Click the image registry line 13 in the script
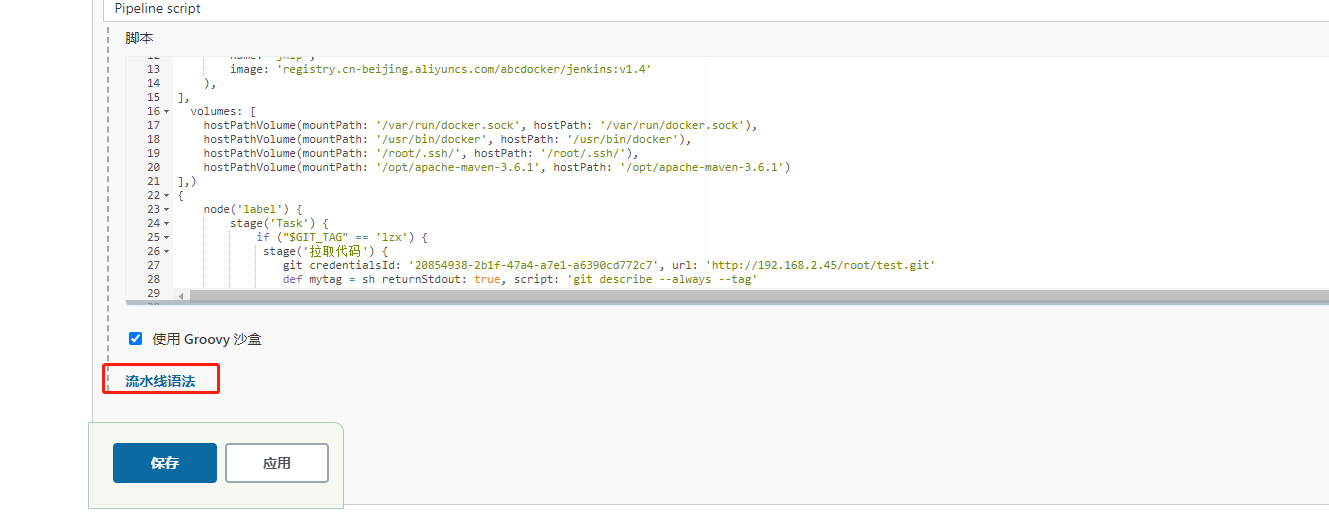Viewport: 1329px width, 512px height. point(441,69)
